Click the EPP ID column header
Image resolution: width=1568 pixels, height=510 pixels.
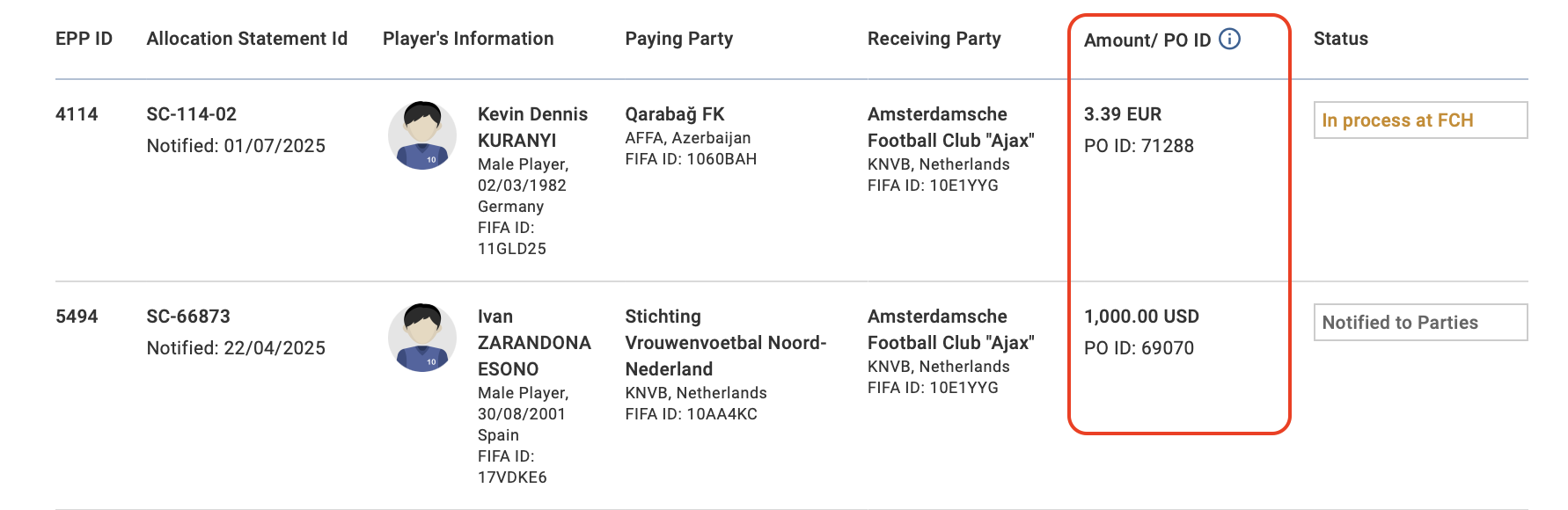point(84,39)
